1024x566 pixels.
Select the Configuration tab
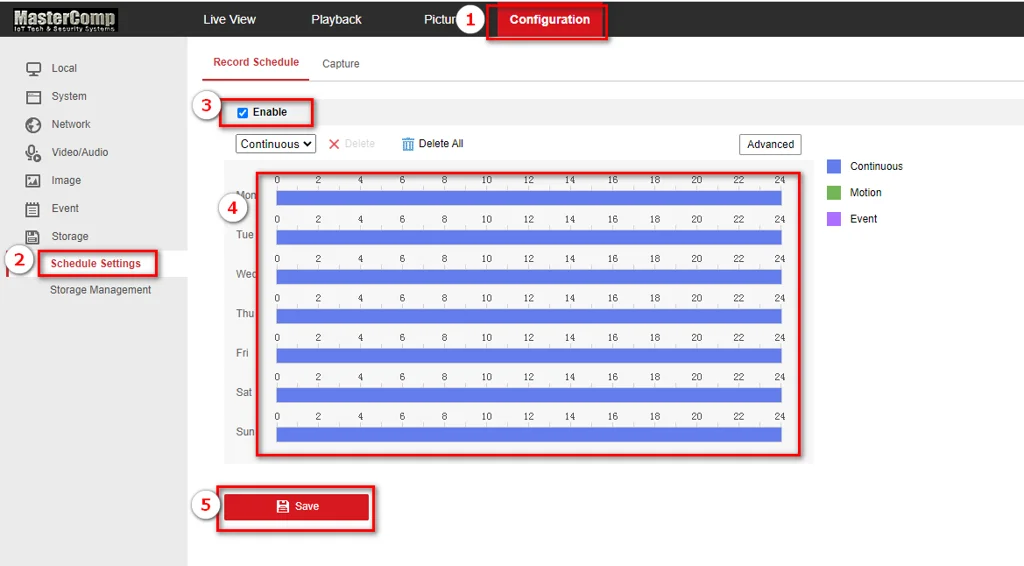[x=549, y=20]
